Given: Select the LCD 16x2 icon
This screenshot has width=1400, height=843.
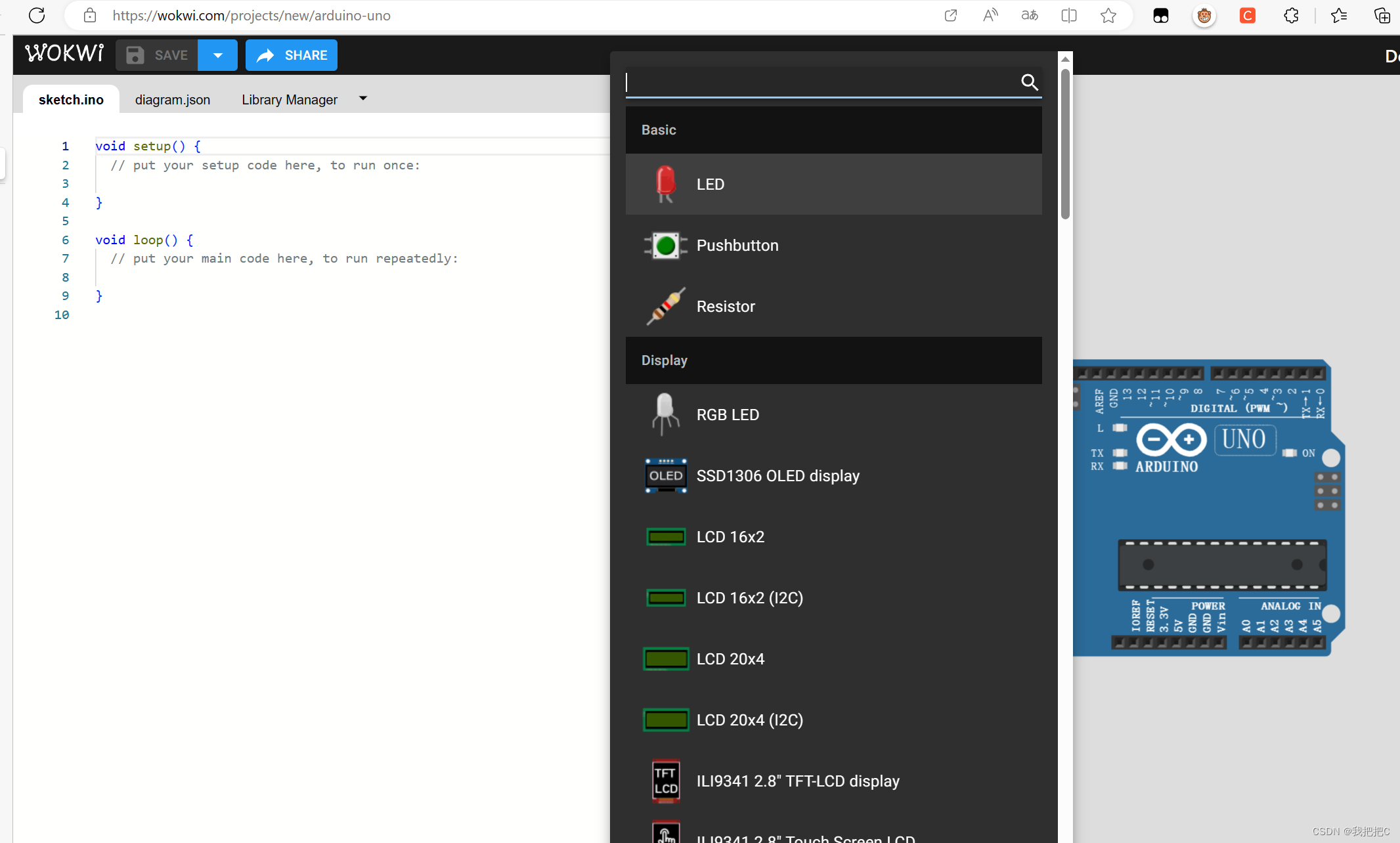Looking at the screenshot, I should (x=666, y=537).
